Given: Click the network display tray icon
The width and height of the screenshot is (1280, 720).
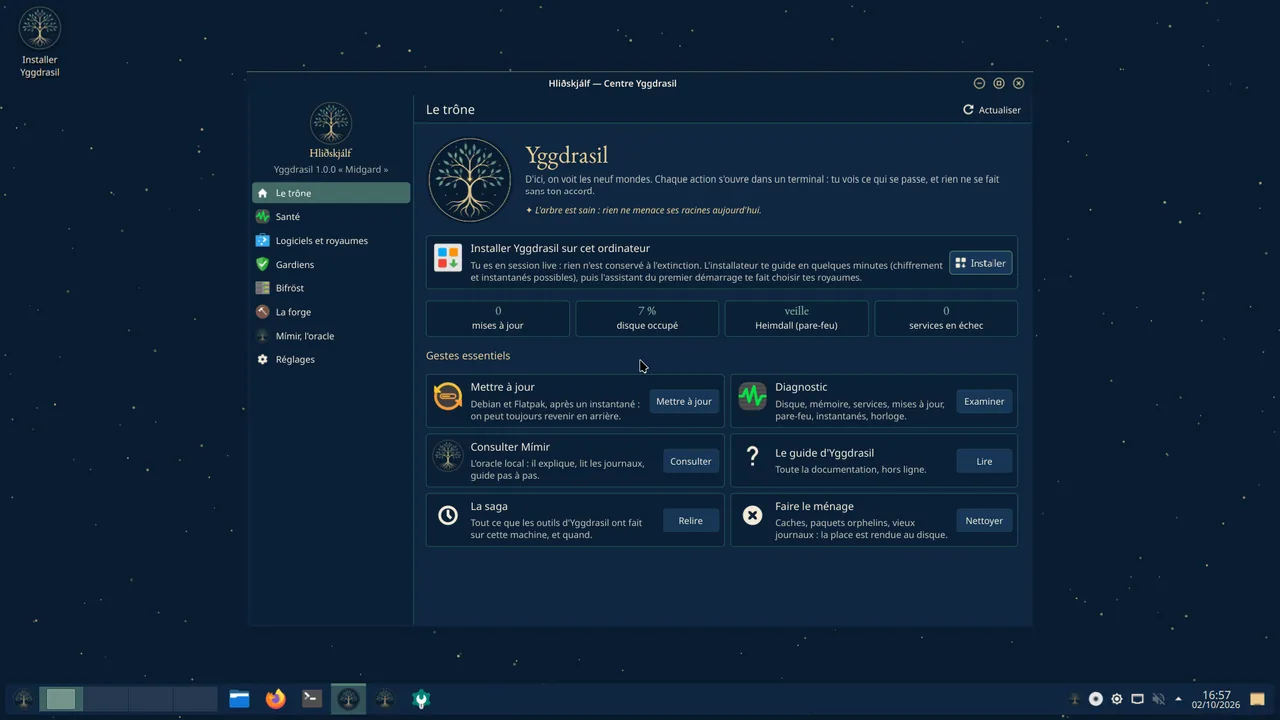Looking at the screenshot, I should [x=1137, y=699].
